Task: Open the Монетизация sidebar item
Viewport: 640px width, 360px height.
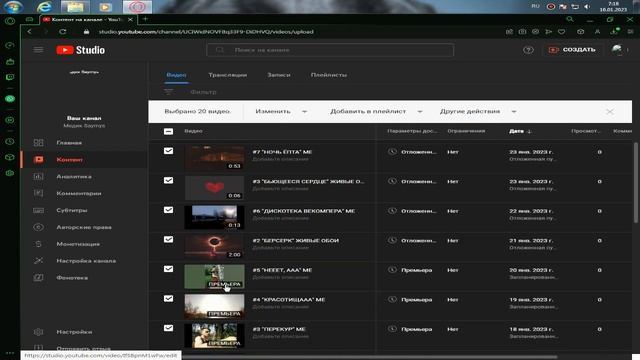Action: tap(84, 244)
